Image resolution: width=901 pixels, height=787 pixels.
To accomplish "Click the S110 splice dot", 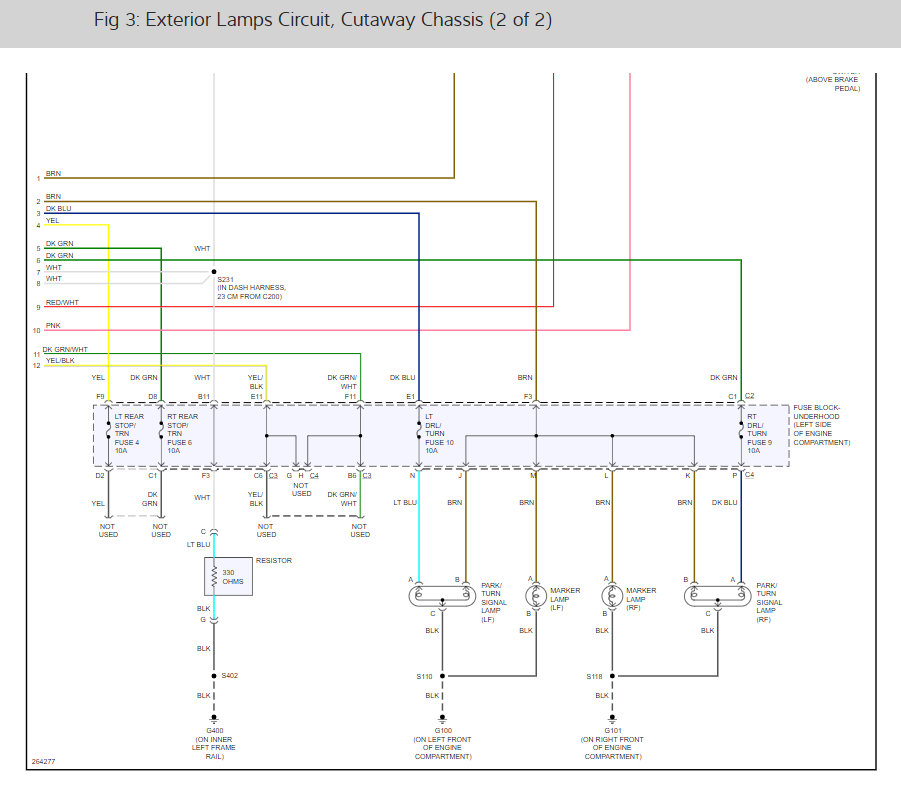I will [x=442, y=676].
